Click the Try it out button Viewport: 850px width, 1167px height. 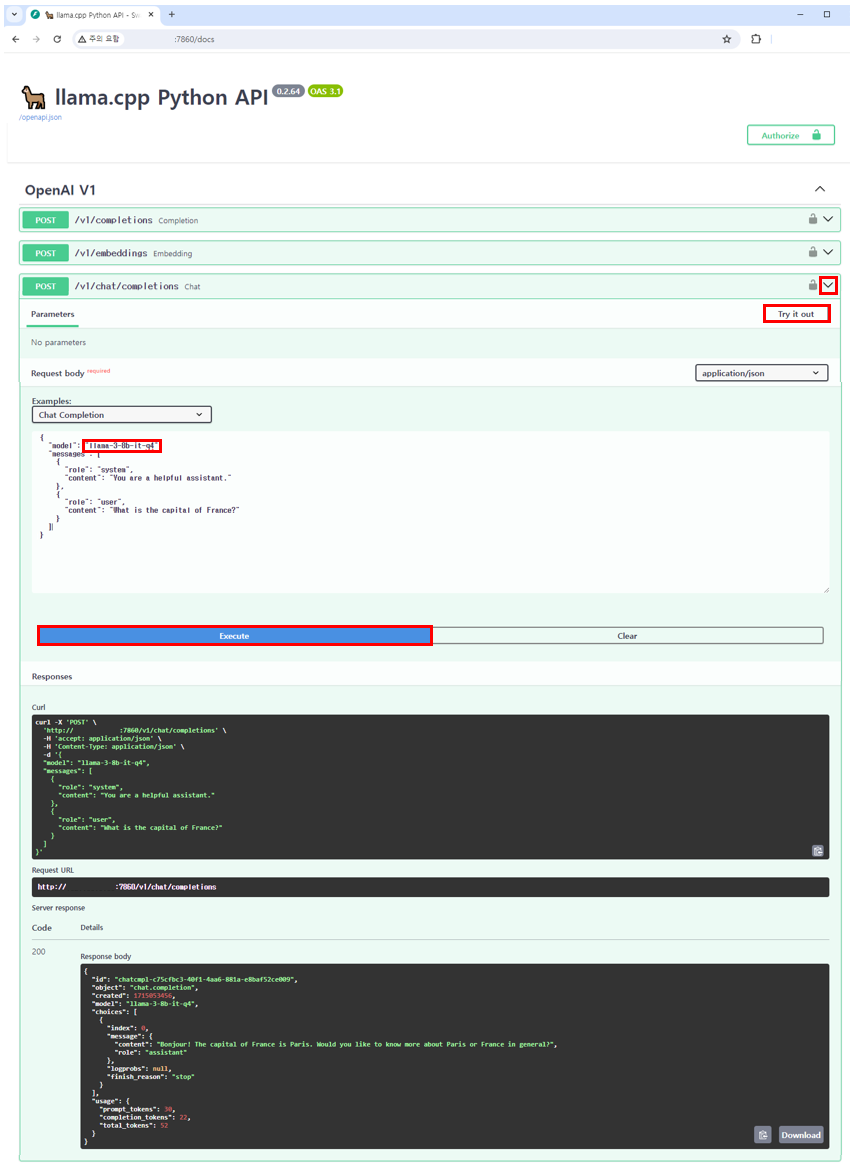(796, 314)
